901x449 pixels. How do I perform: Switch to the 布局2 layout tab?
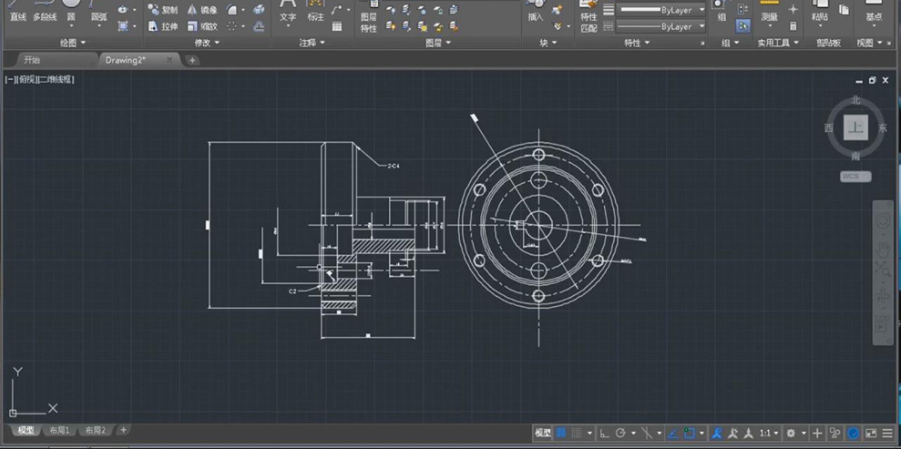pyautogui.click(x=95, y=431)
